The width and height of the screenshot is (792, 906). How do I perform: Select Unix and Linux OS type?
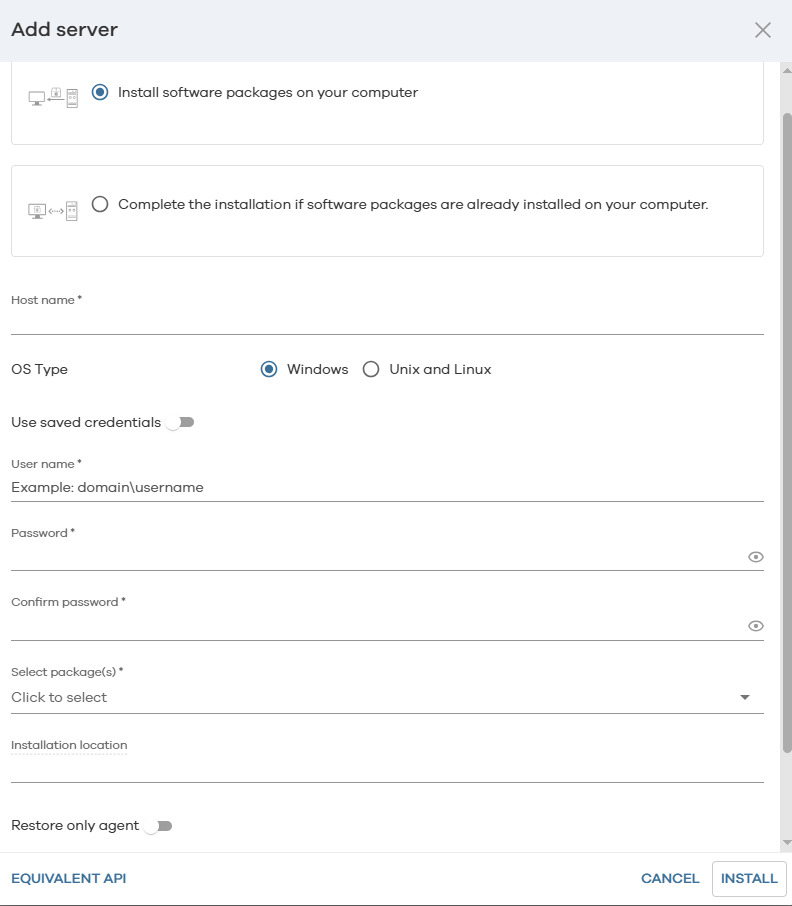click(x=371, y=369)
